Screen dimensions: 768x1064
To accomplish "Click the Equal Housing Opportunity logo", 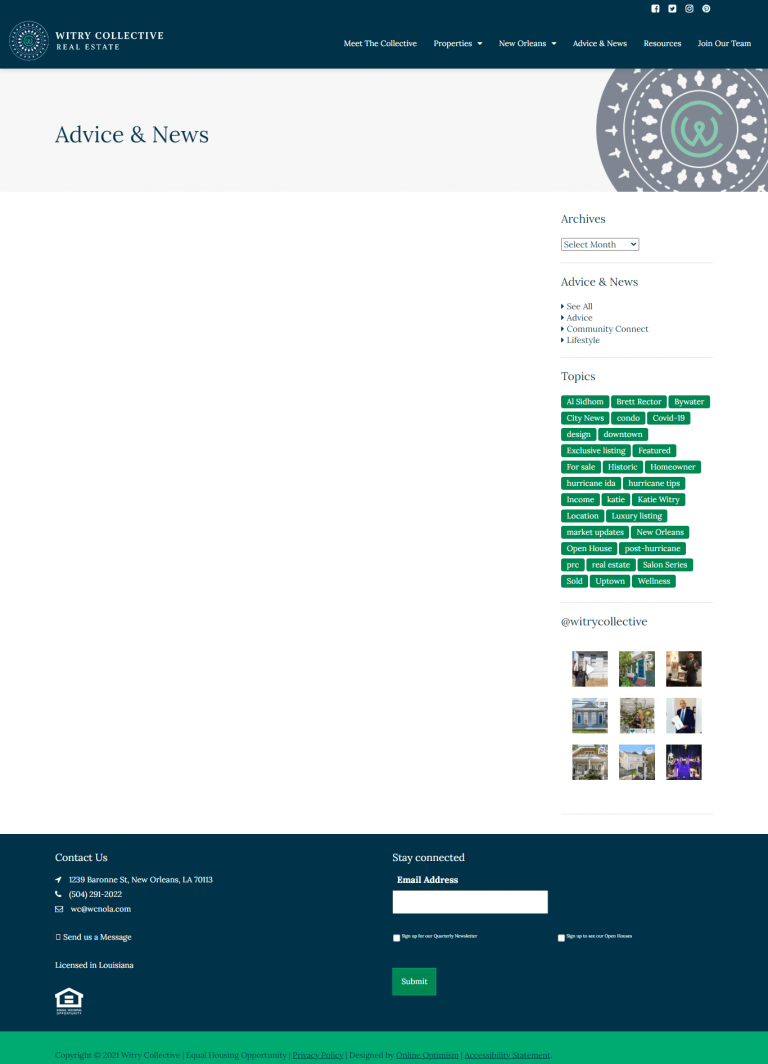I will pos(69,1002).
